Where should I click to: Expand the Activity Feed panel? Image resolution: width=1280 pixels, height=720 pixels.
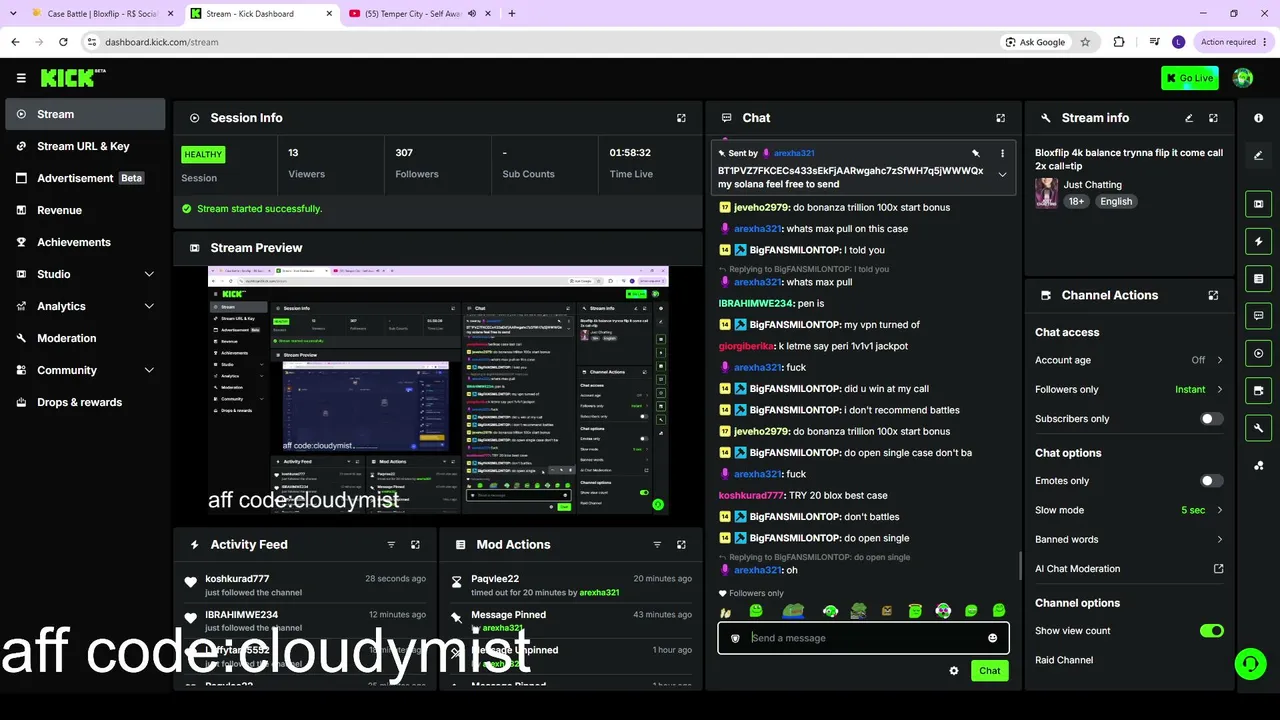pos(415,545)
